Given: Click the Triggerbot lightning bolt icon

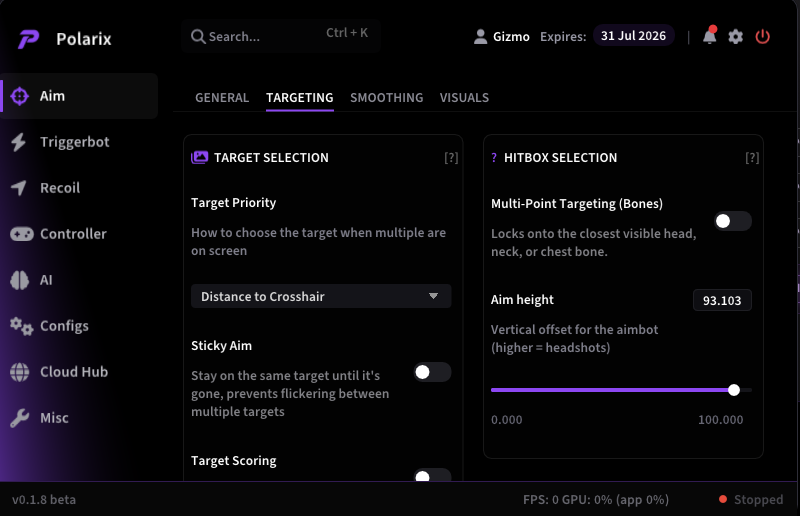Looking at the screenshot, I should click(18, 142).
